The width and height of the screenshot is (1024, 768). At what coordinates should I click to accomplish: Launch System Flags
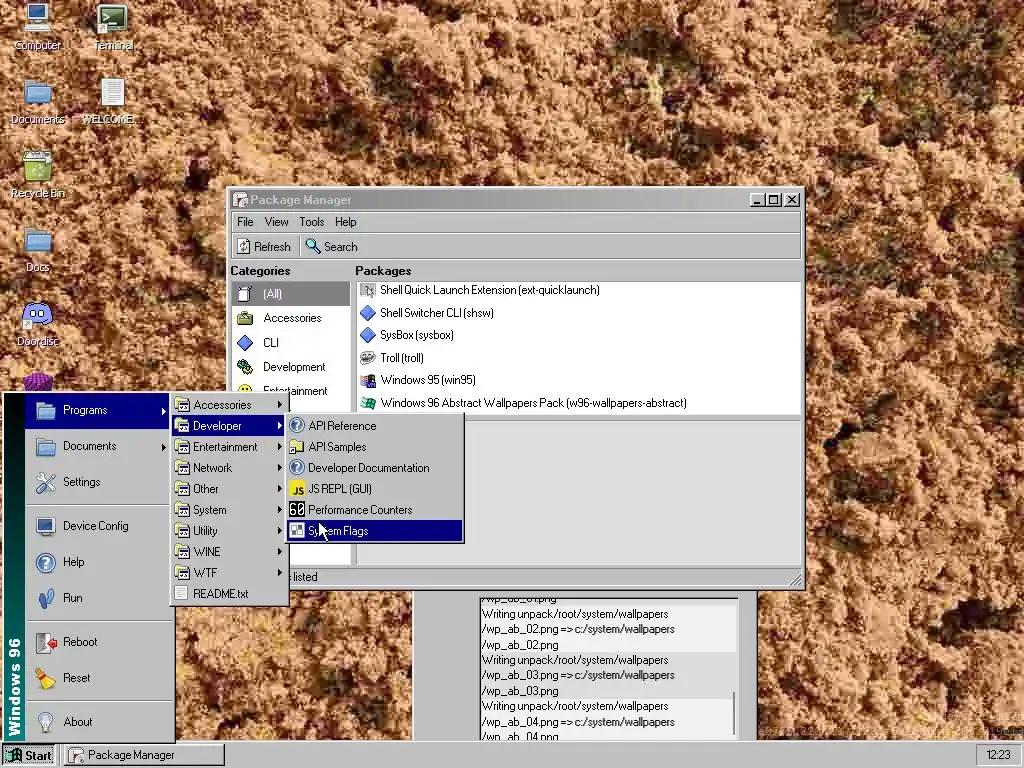click(375, 531)
